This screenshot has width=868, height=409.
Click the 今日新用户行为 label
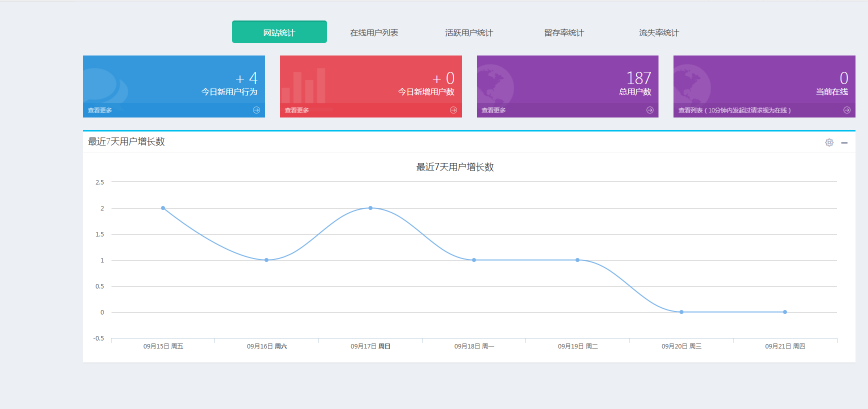[229, 92]
